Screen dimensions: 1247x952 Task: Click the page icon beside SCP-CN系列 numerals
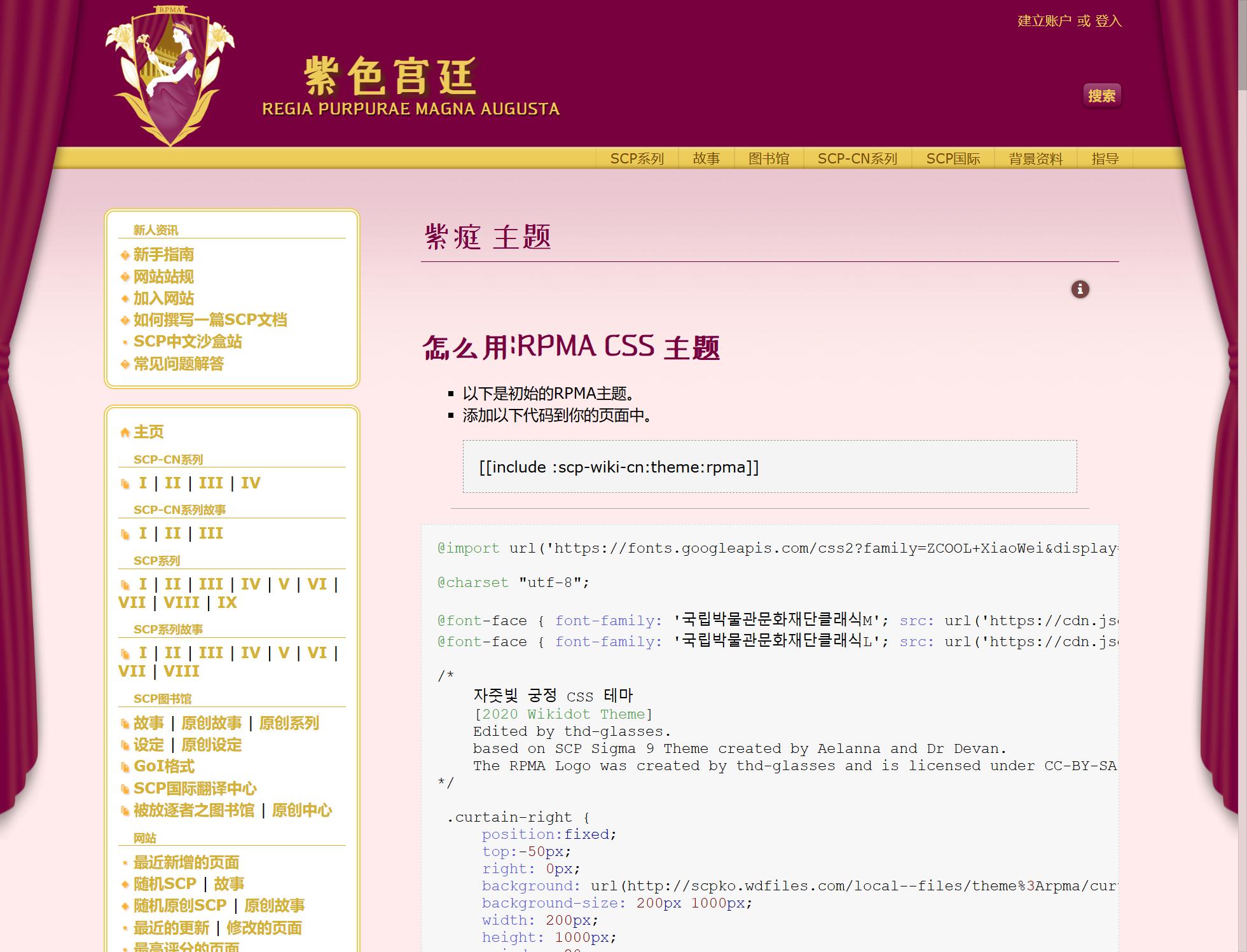tap(125, 484)
